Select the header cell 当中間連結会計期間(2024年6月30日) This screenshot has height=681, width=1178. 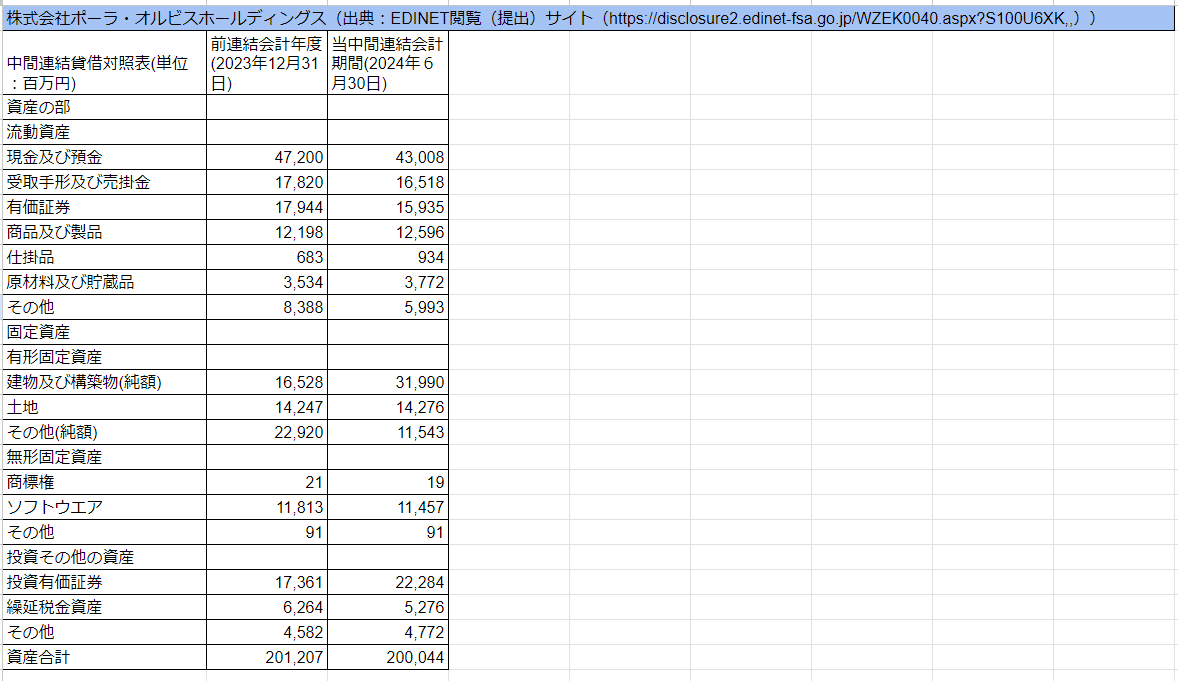(388, 63)
